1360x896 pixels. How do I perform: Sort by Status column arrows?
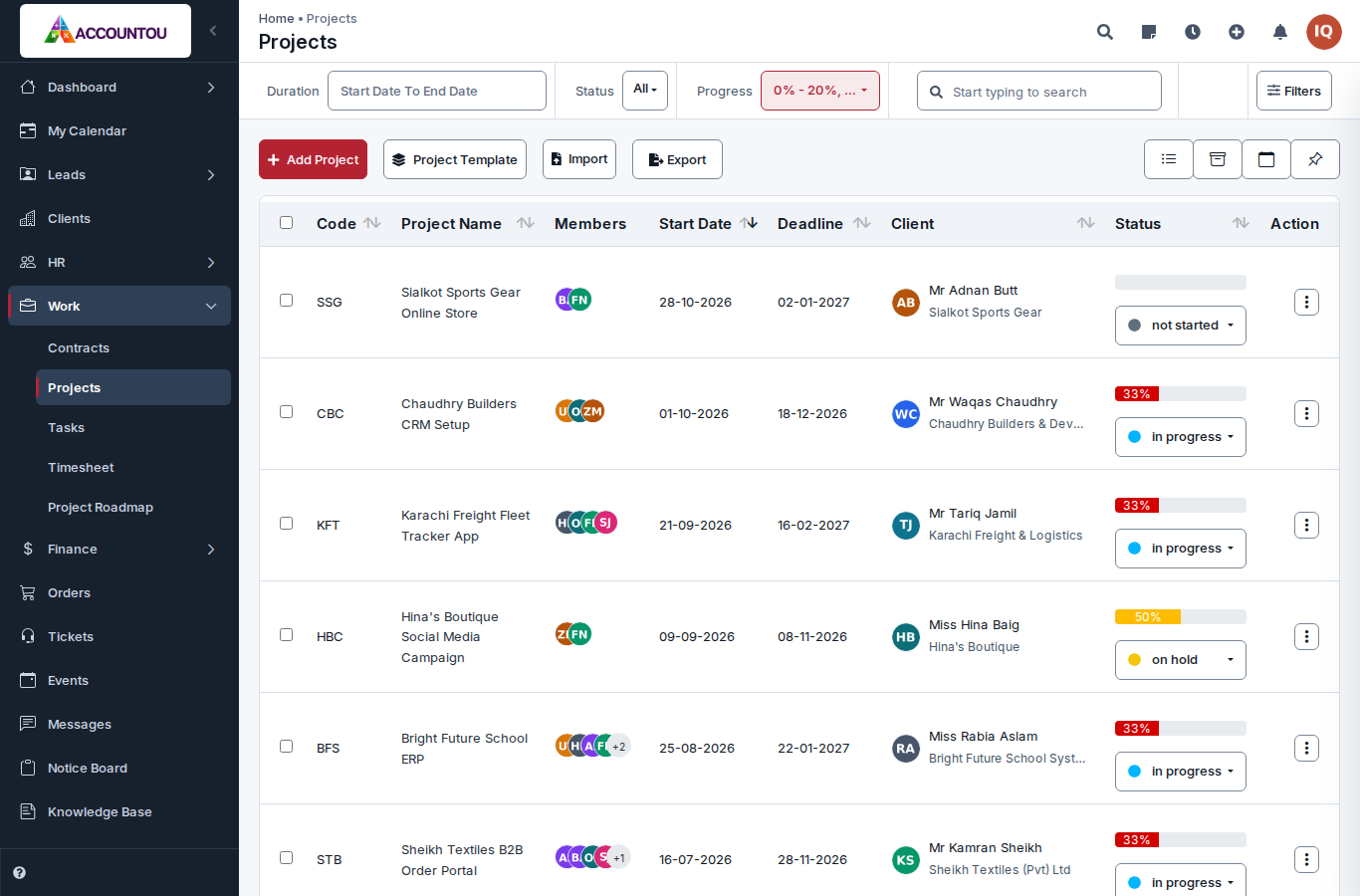(x=1241, y=223)
